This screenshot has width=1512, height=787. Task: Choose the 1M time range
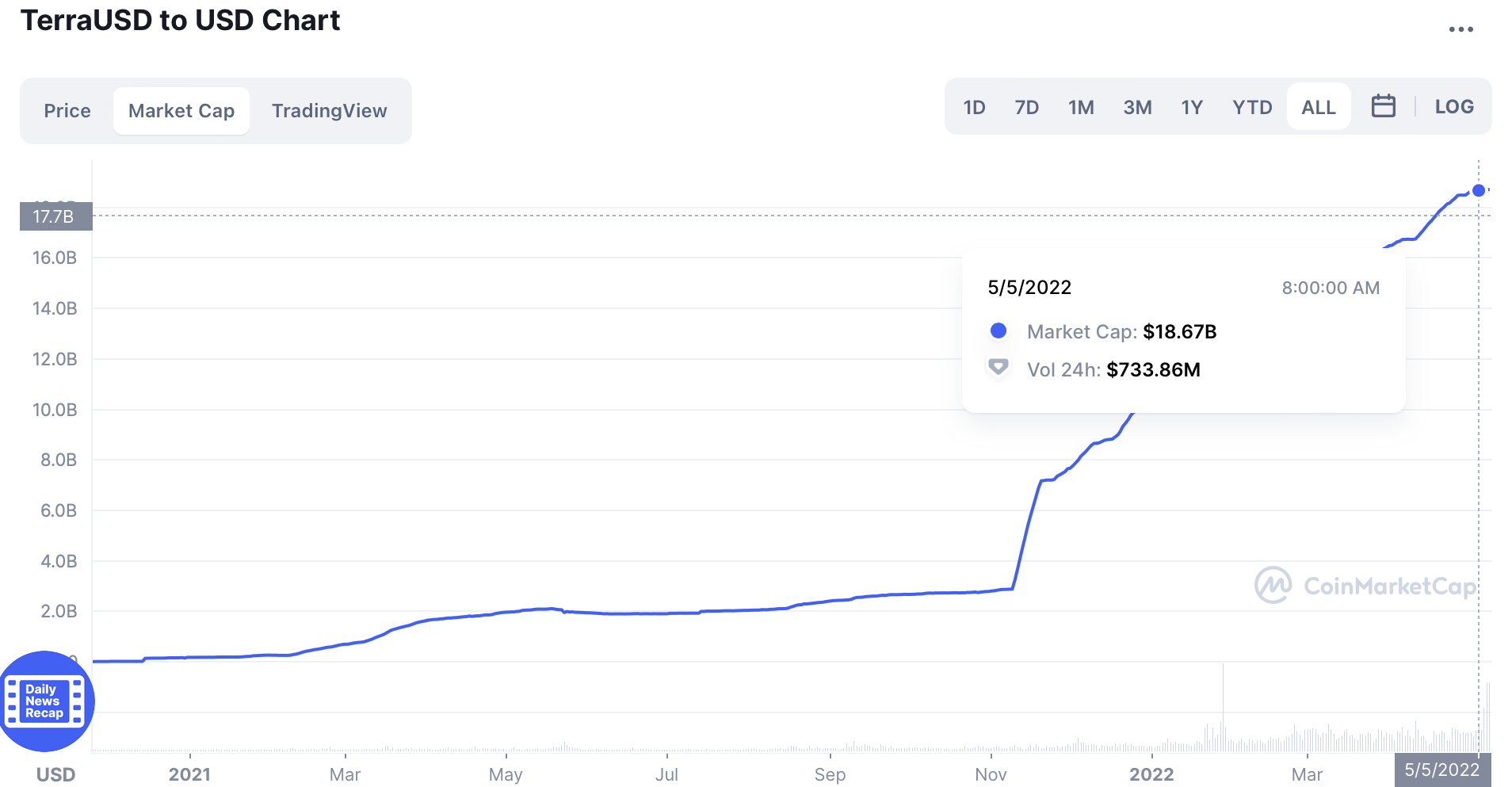1081,107
